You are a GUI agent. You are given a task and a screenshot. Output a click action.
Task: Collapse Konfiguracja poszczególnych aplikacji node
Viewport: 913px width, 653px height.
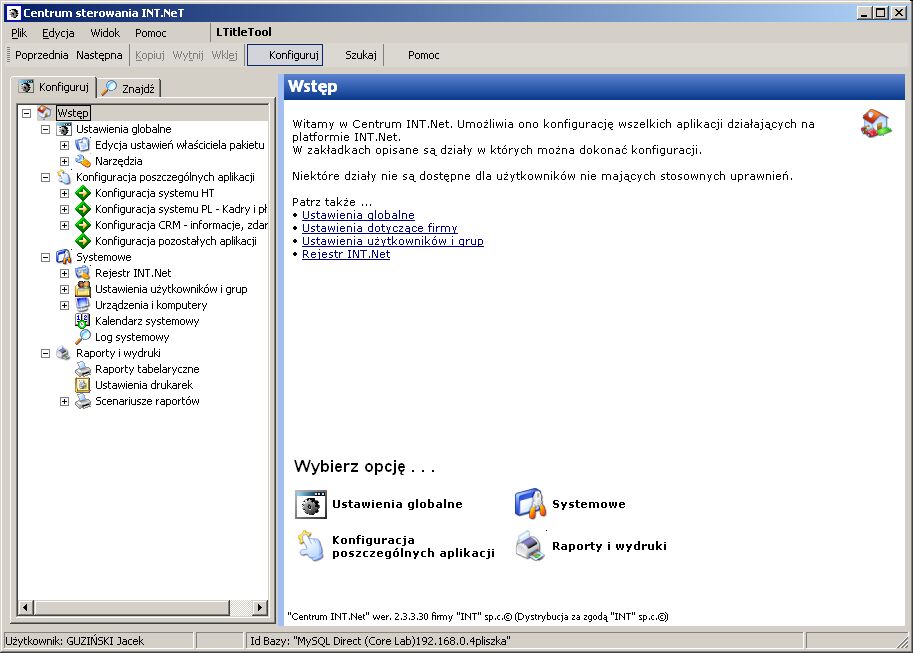tap(45, 177)
